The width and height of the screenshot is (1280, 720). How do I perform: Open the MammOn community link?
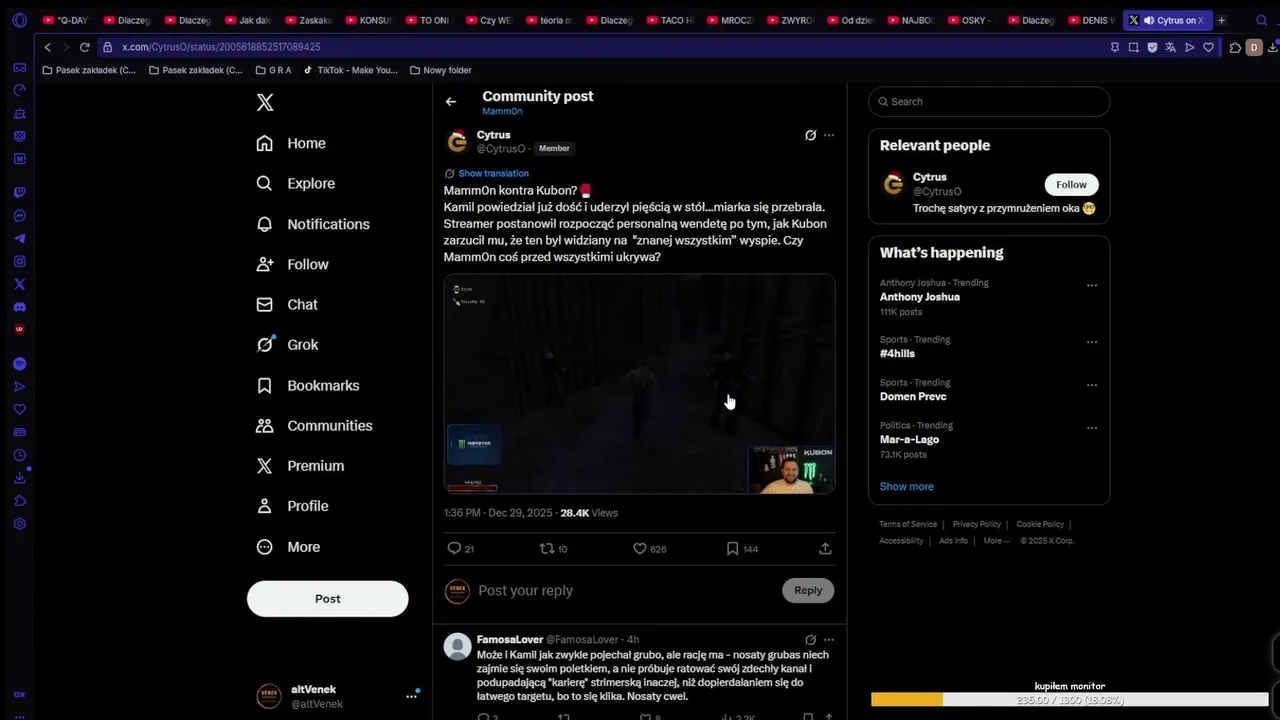(x=502, y=111)
